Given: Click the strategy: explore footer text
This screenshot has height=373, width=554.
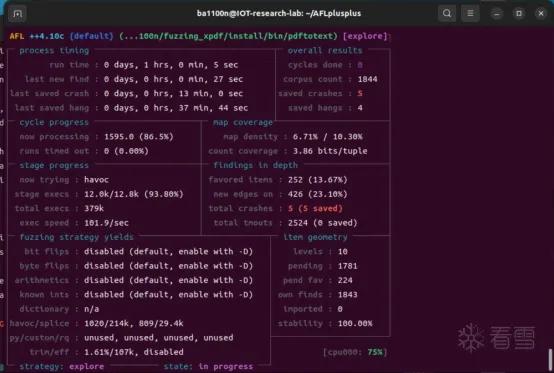Looking at the screenshot, I should [62, 367].
